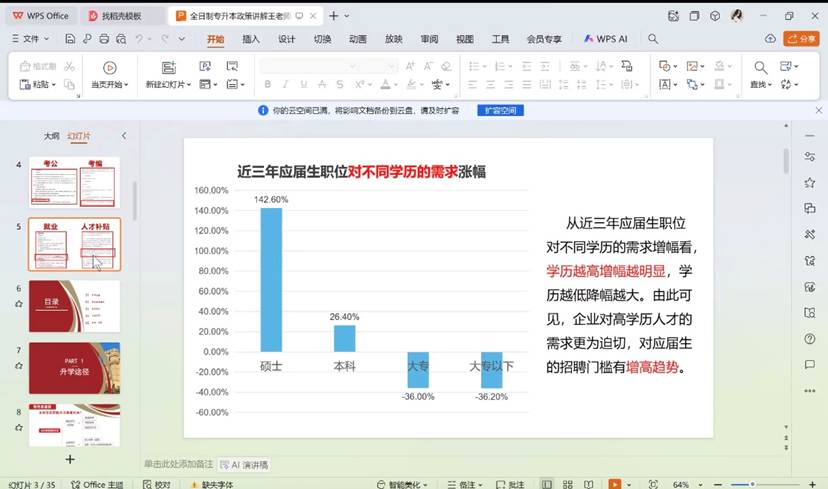Click the search magnifier in menu bar

(x=653, y=39)
